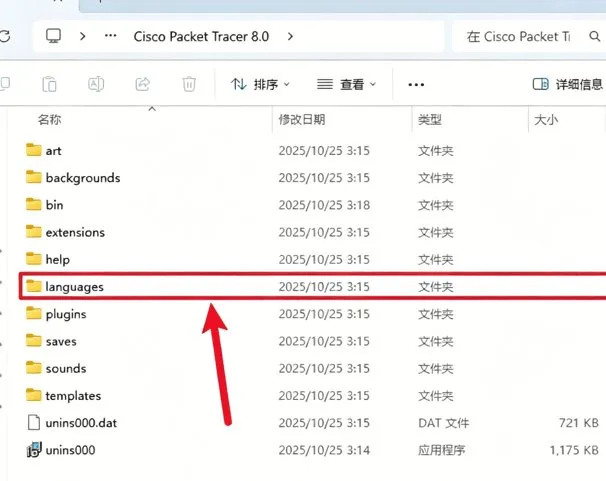The height and width of the screenshot is (481, 606).
Task: Click the unins000.dat file name
Action: coord(81,423)
